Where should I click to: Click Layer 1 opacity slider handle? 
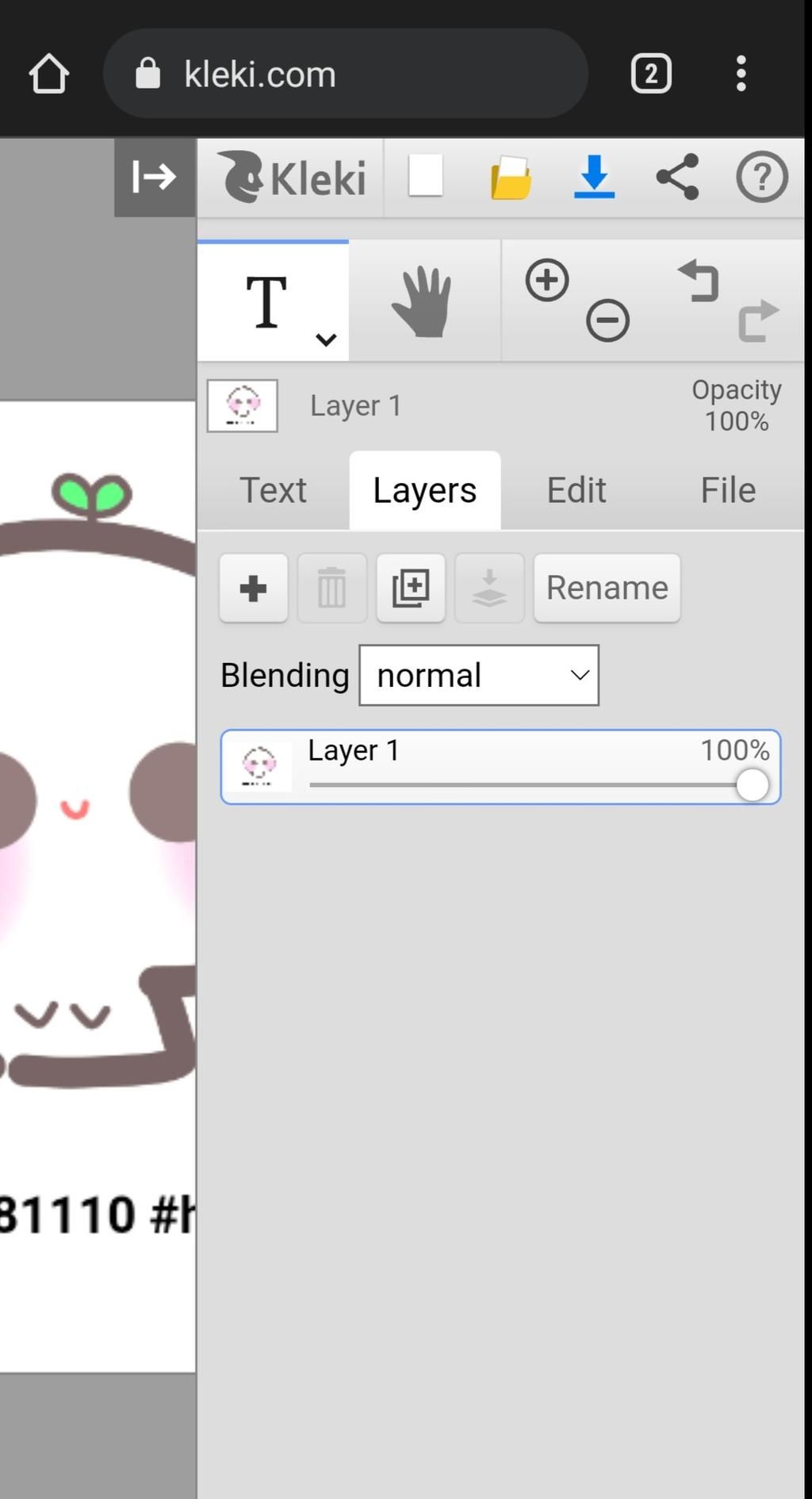pyautogui.click(x=752, y=785)
